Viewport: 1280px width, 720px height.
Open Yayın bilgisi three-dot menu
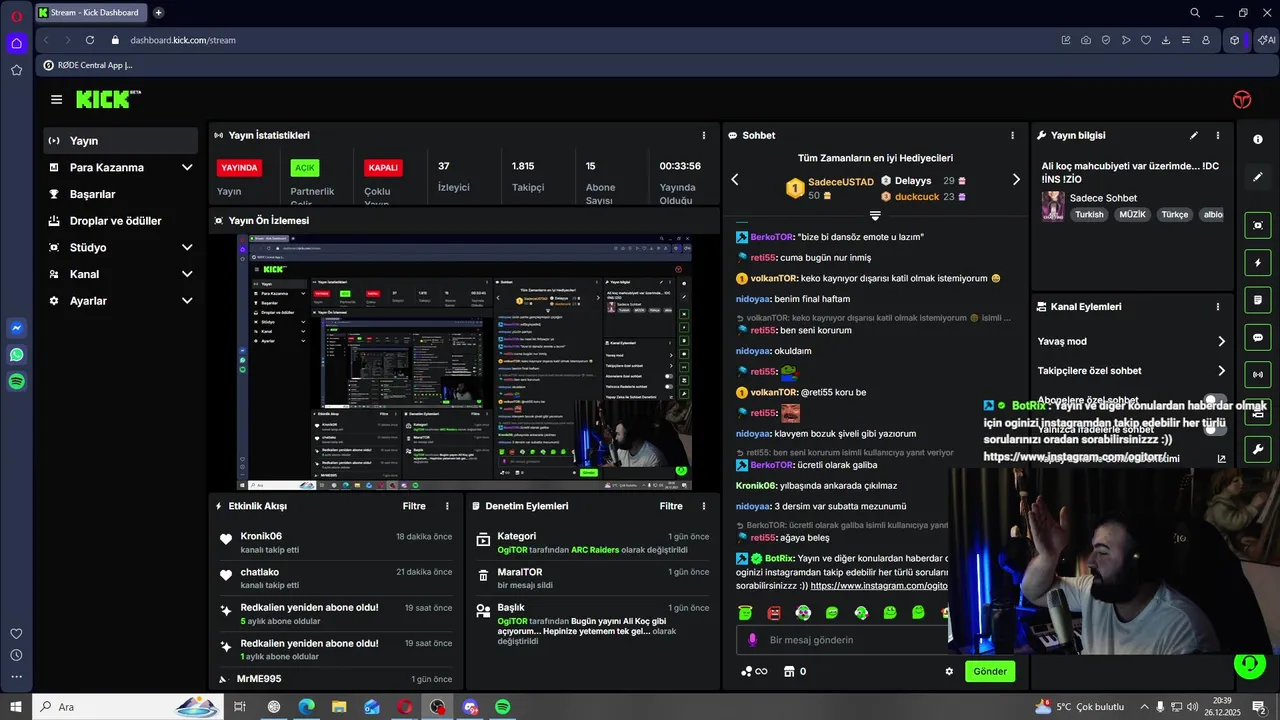click(1218, 135)
